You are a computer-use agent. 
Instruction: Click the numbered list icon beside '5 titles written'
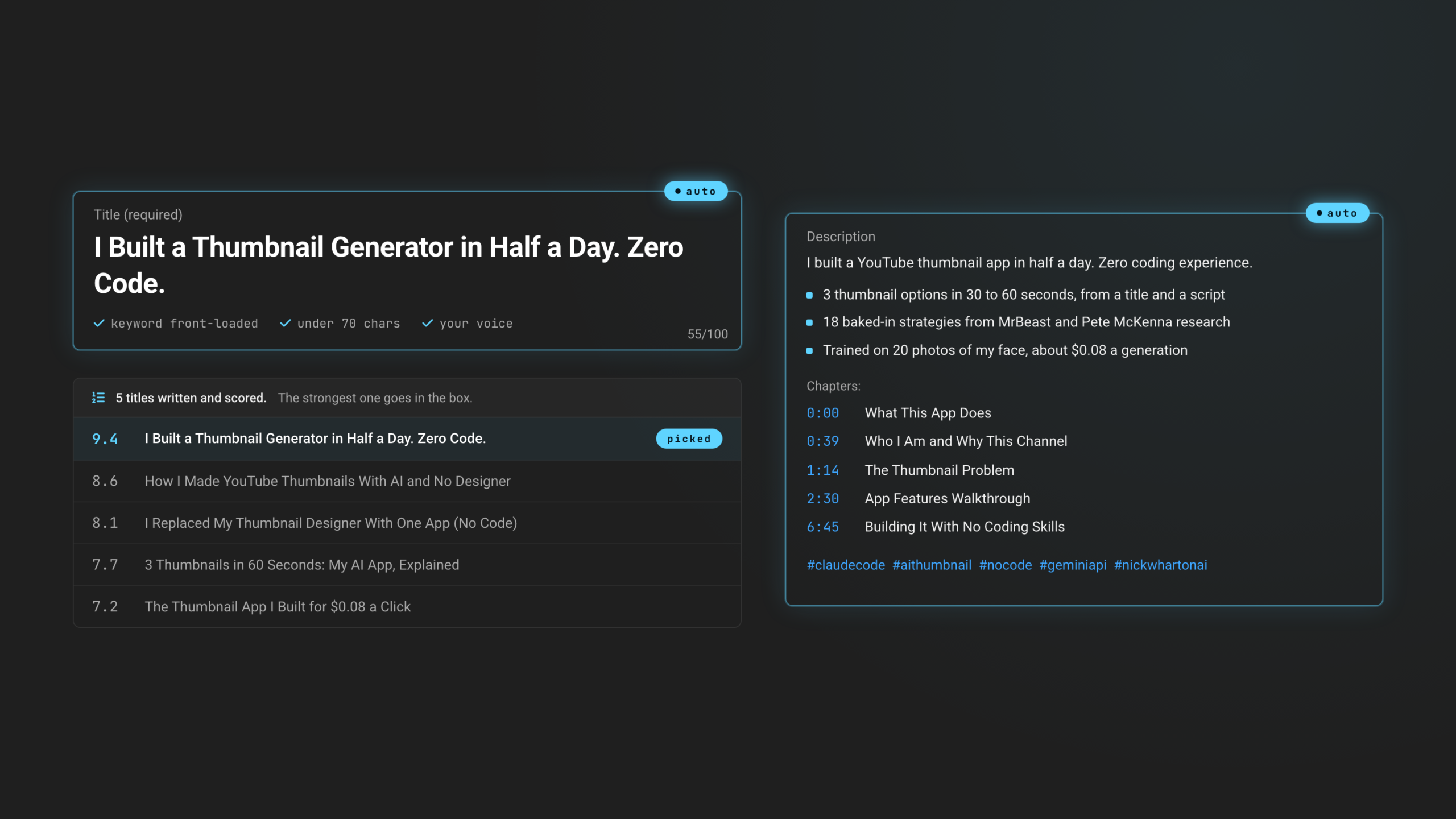pyautogui.click(x=98, y=398)
